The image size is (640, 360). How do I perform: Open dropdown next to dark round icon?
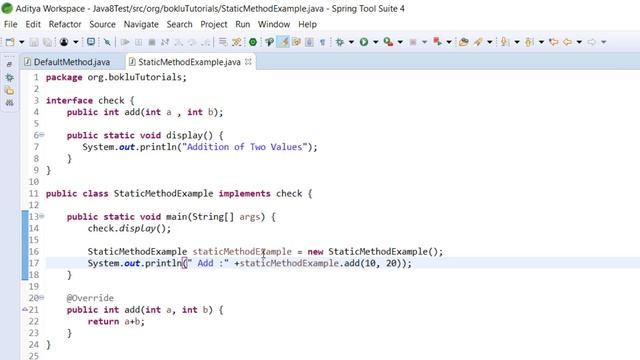76,42
